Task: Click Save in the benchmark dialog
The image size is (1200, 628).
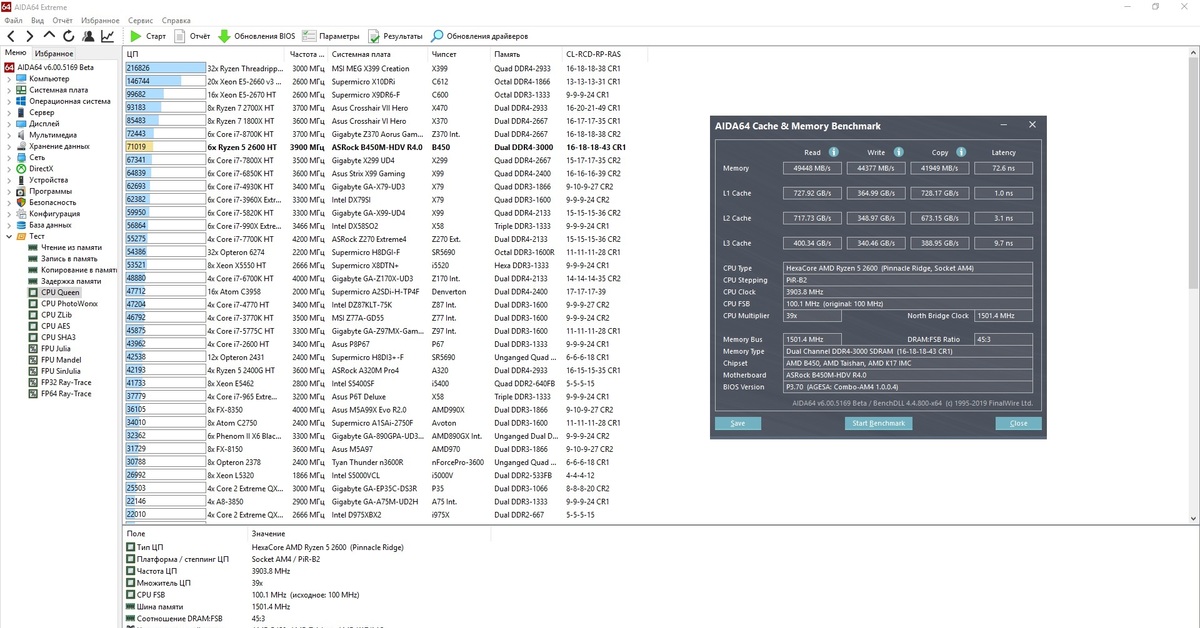Action: 738,423
